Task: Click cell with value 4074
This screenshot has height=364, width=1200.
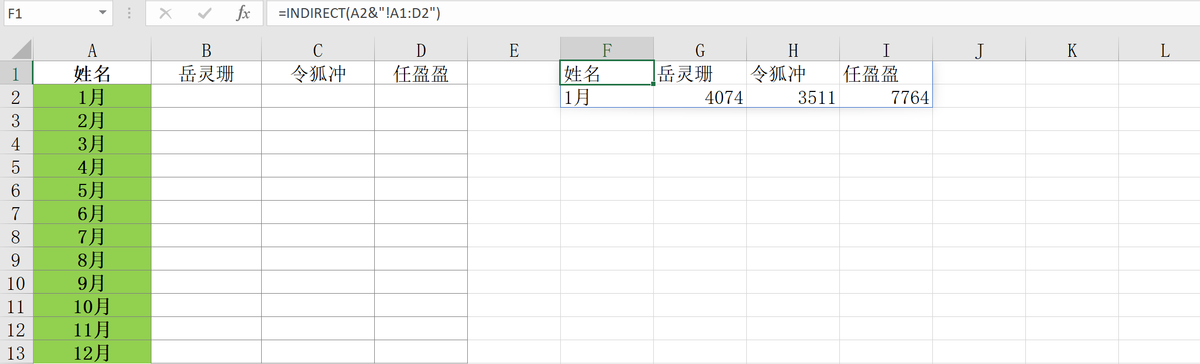Action: coord(700,97)
